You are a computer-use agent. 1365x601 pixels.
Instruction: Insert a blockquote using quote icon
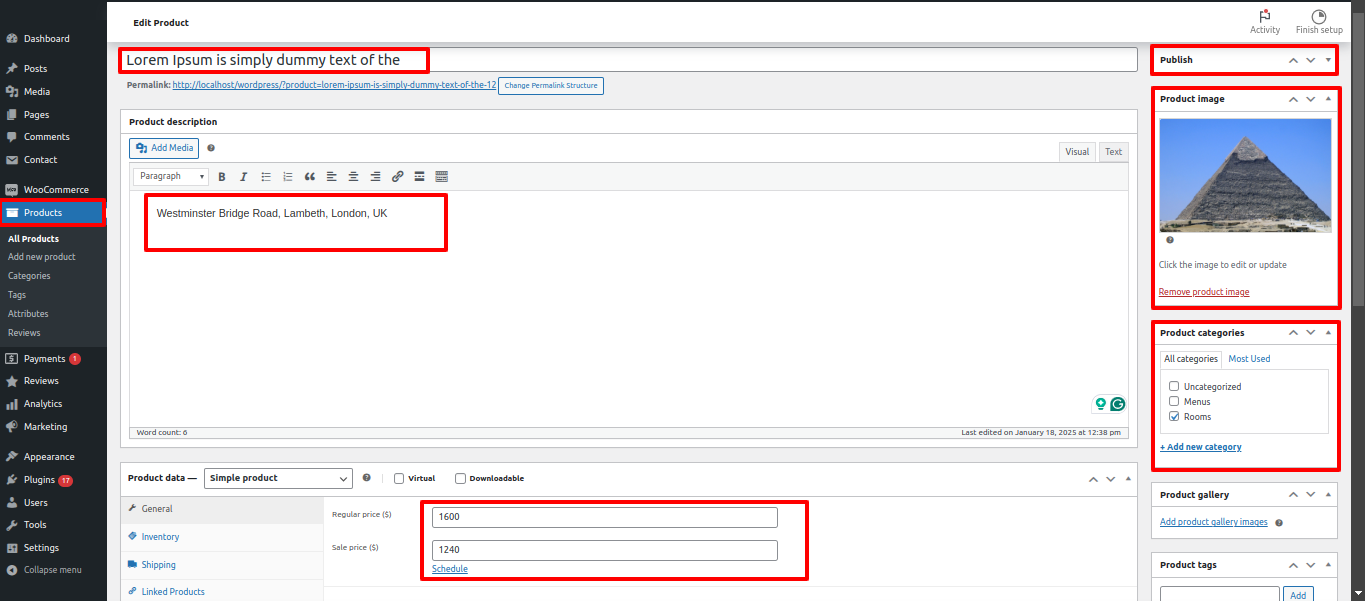coord(310,177)
